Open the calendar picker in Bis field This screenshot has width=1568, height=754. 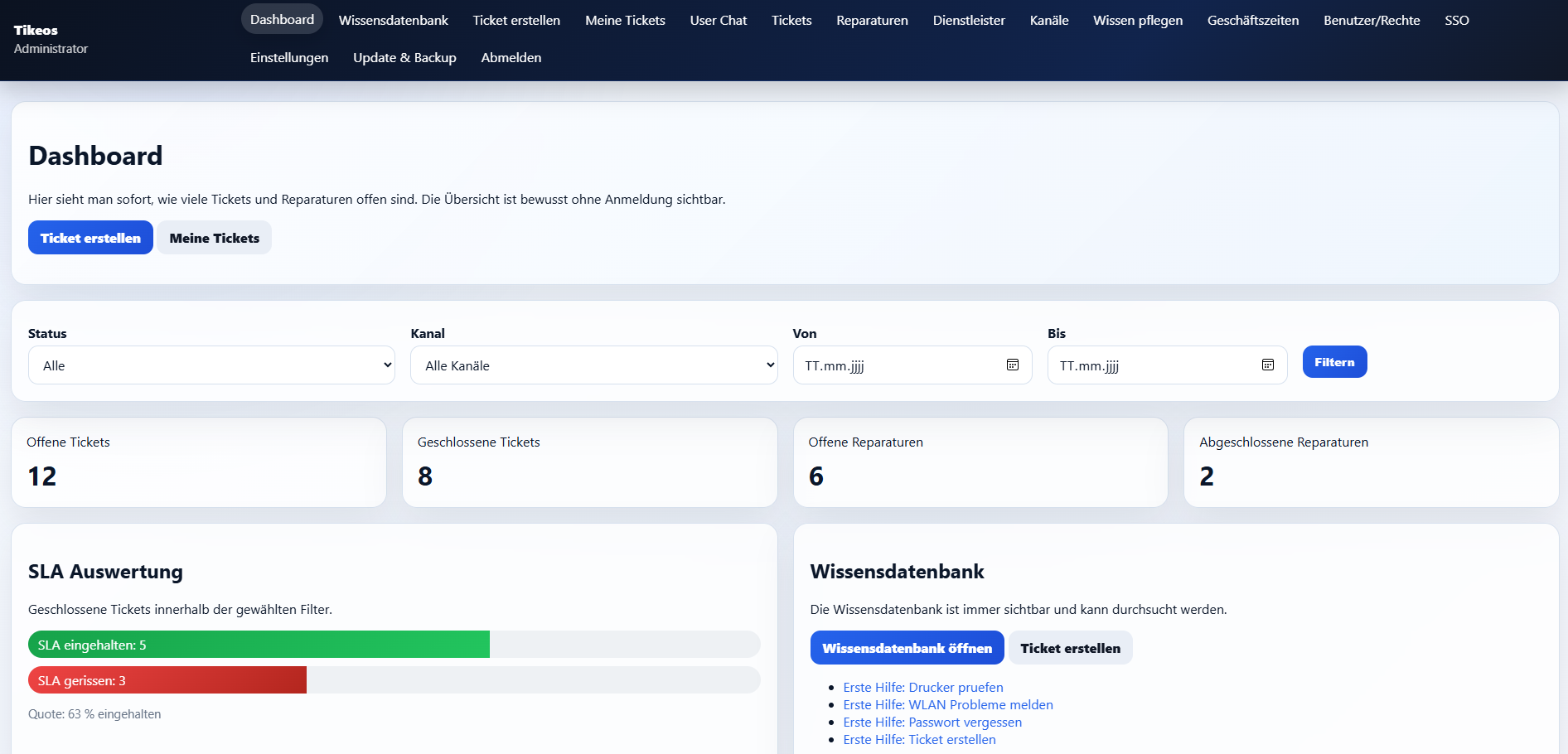click(1267, 365)
